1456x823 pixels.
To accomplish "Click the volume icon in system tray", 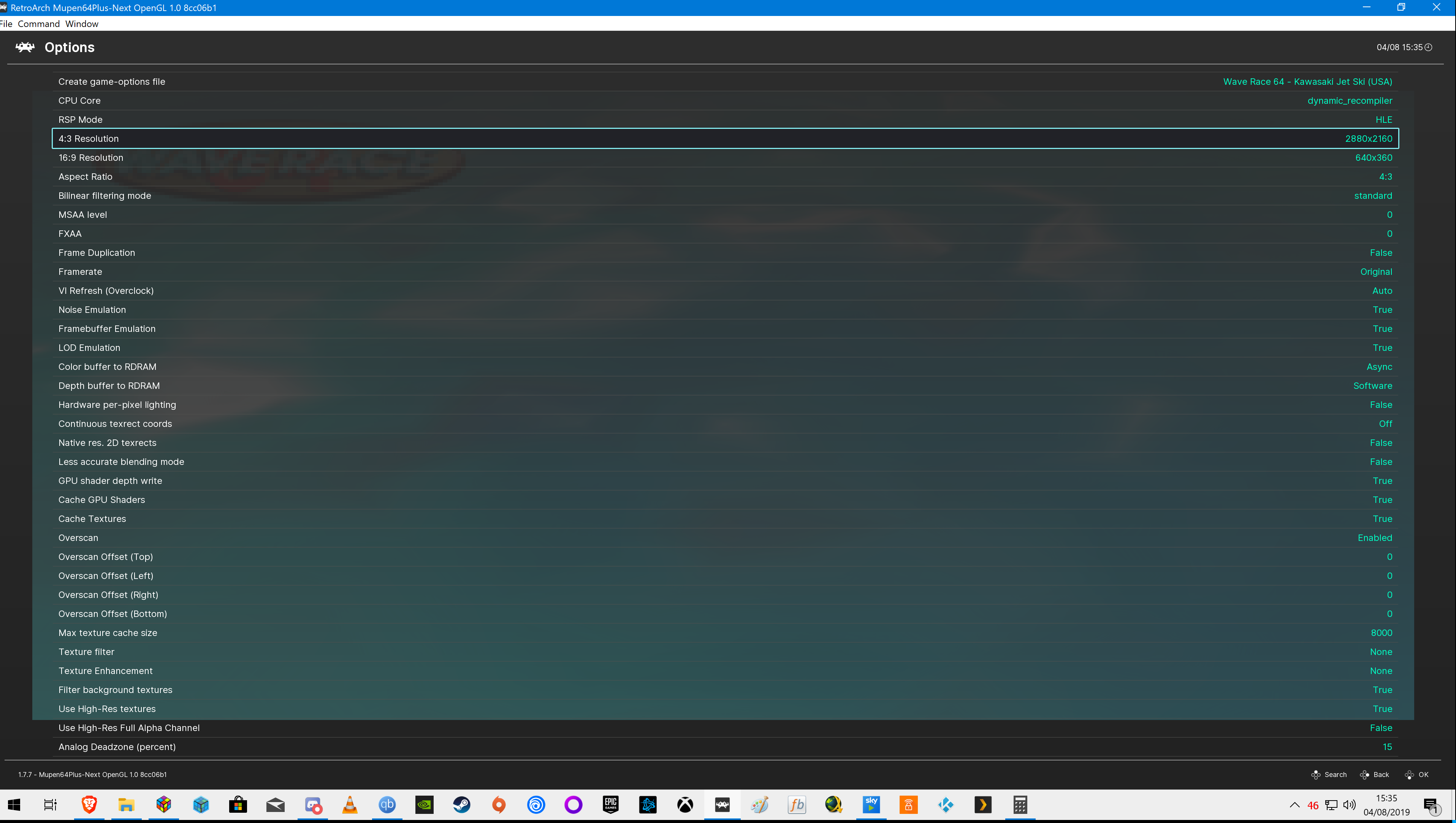I will click(1350, 805).
